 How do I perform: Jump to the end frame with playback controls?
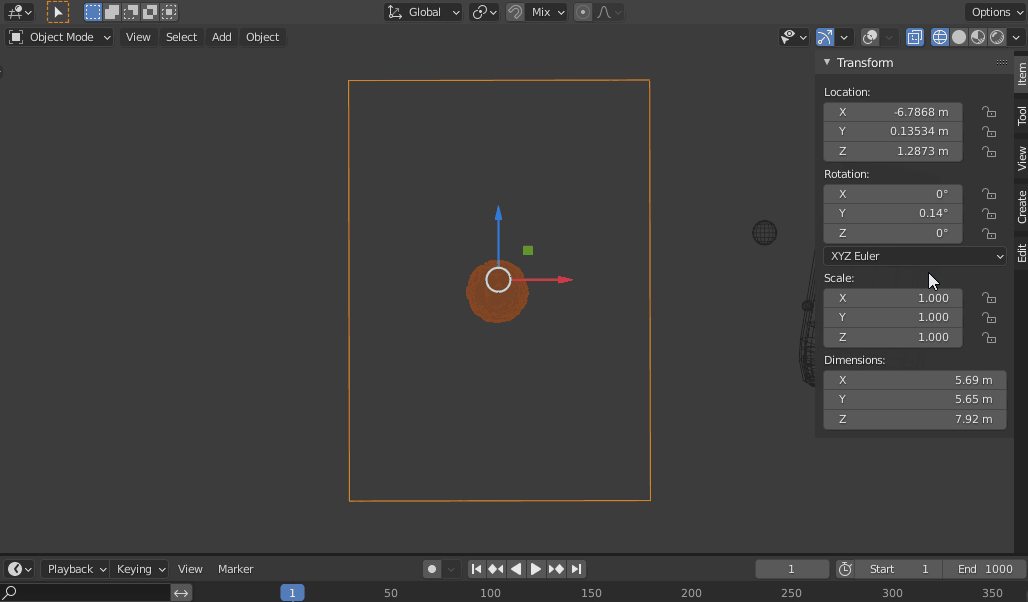pos(576,568)
